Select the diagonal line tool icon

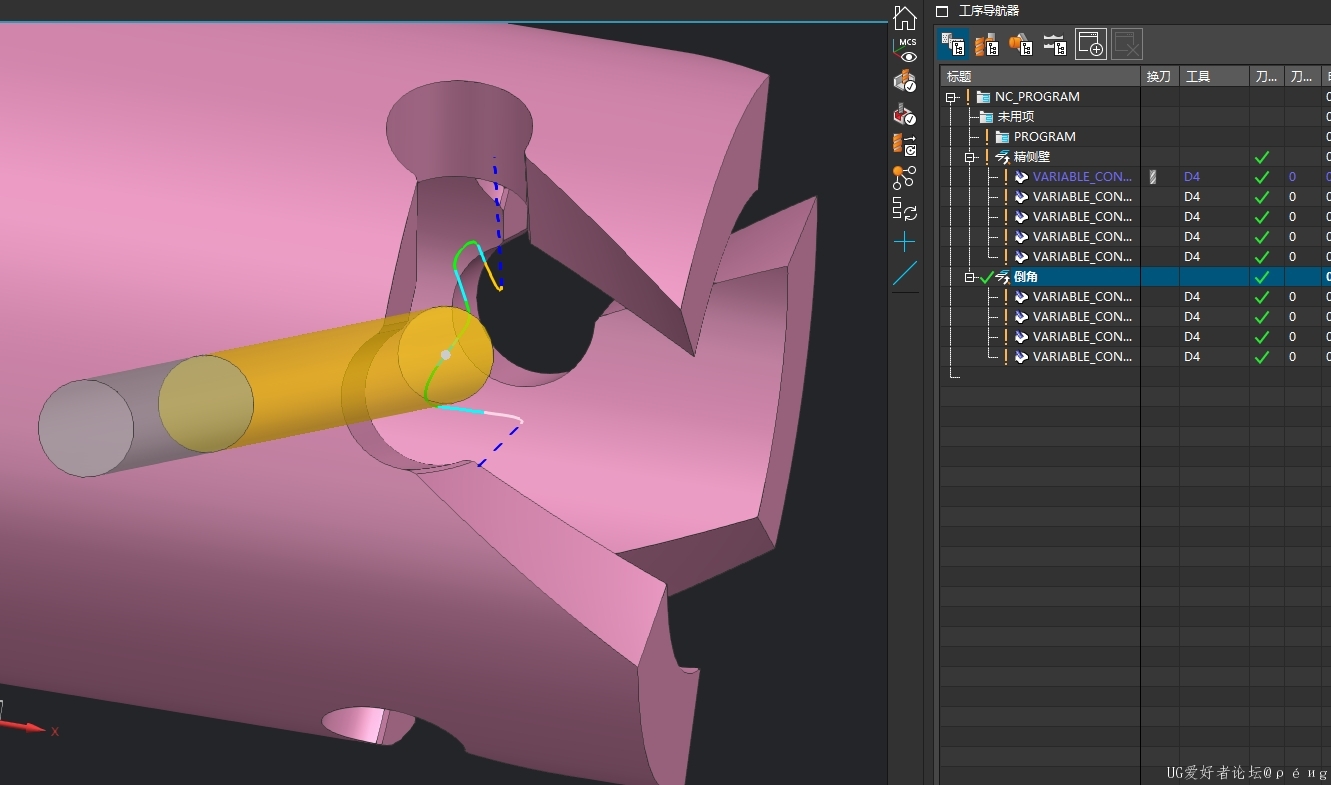904,273
